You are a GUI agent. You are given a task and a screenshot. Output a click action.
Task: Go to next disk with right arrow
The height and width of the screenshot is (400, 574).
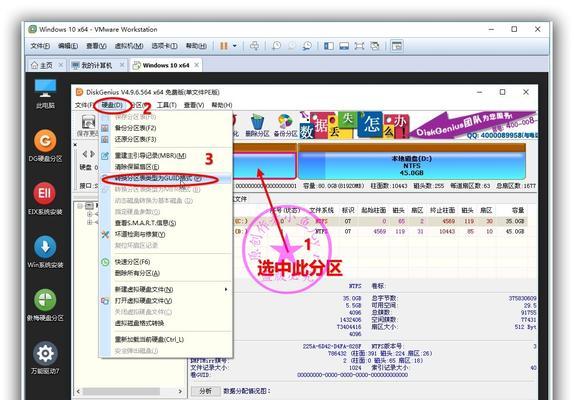click(x=93, y=154)
